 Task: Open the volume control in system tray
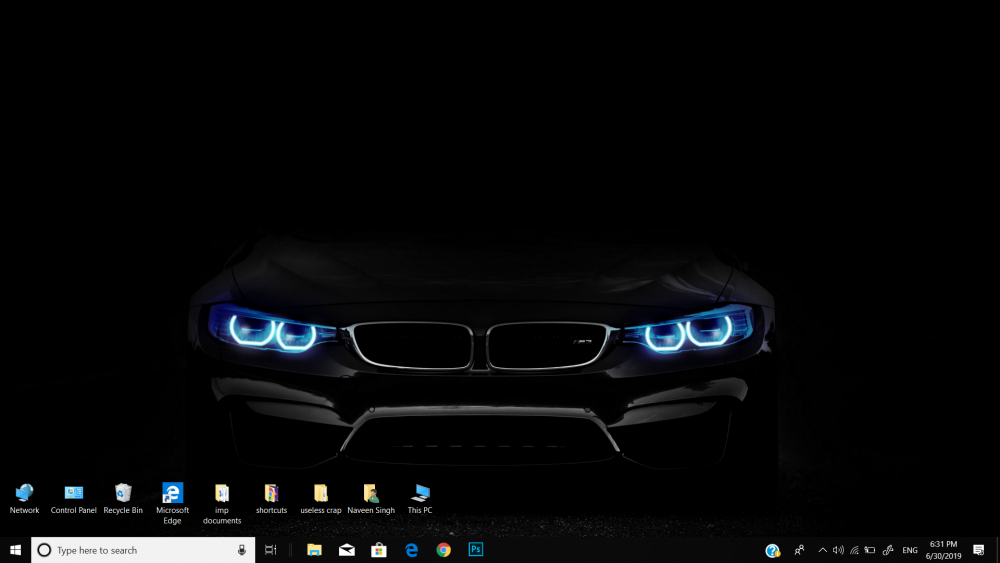(838, 550)
